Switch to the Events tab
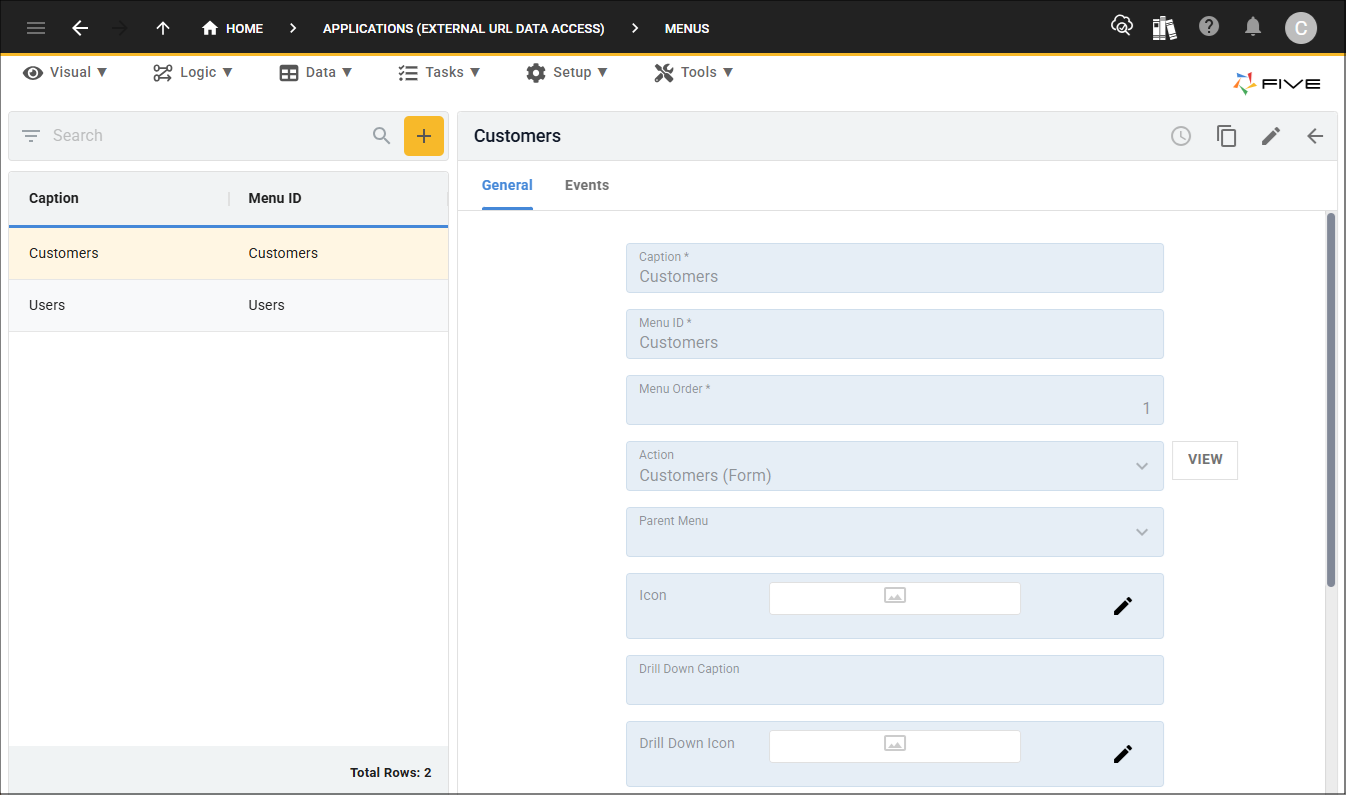1346x795 pixels. pyautogui.click(x=586, y=185)
